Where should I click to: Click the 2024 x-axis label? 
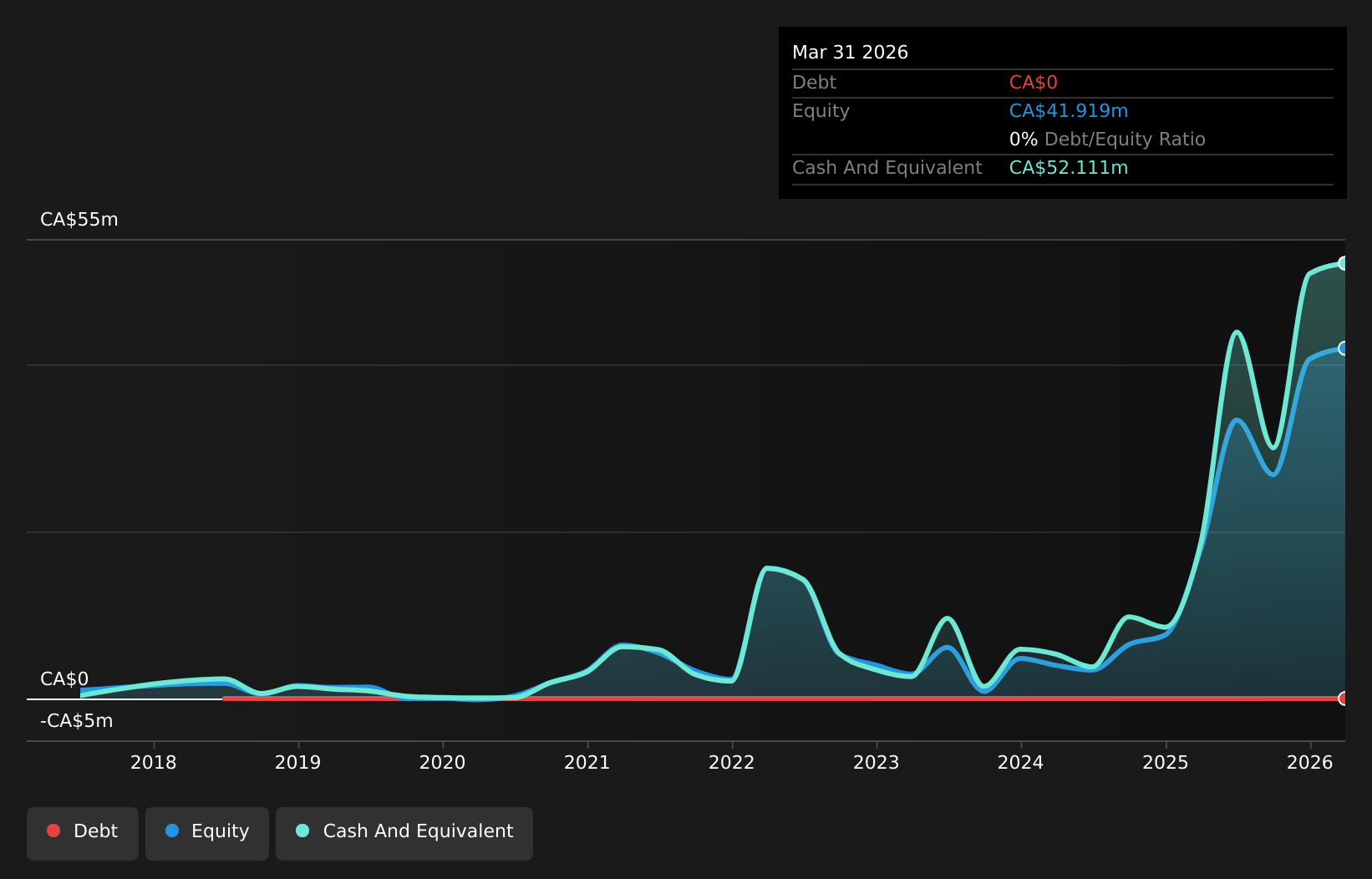pos(1021,762)
